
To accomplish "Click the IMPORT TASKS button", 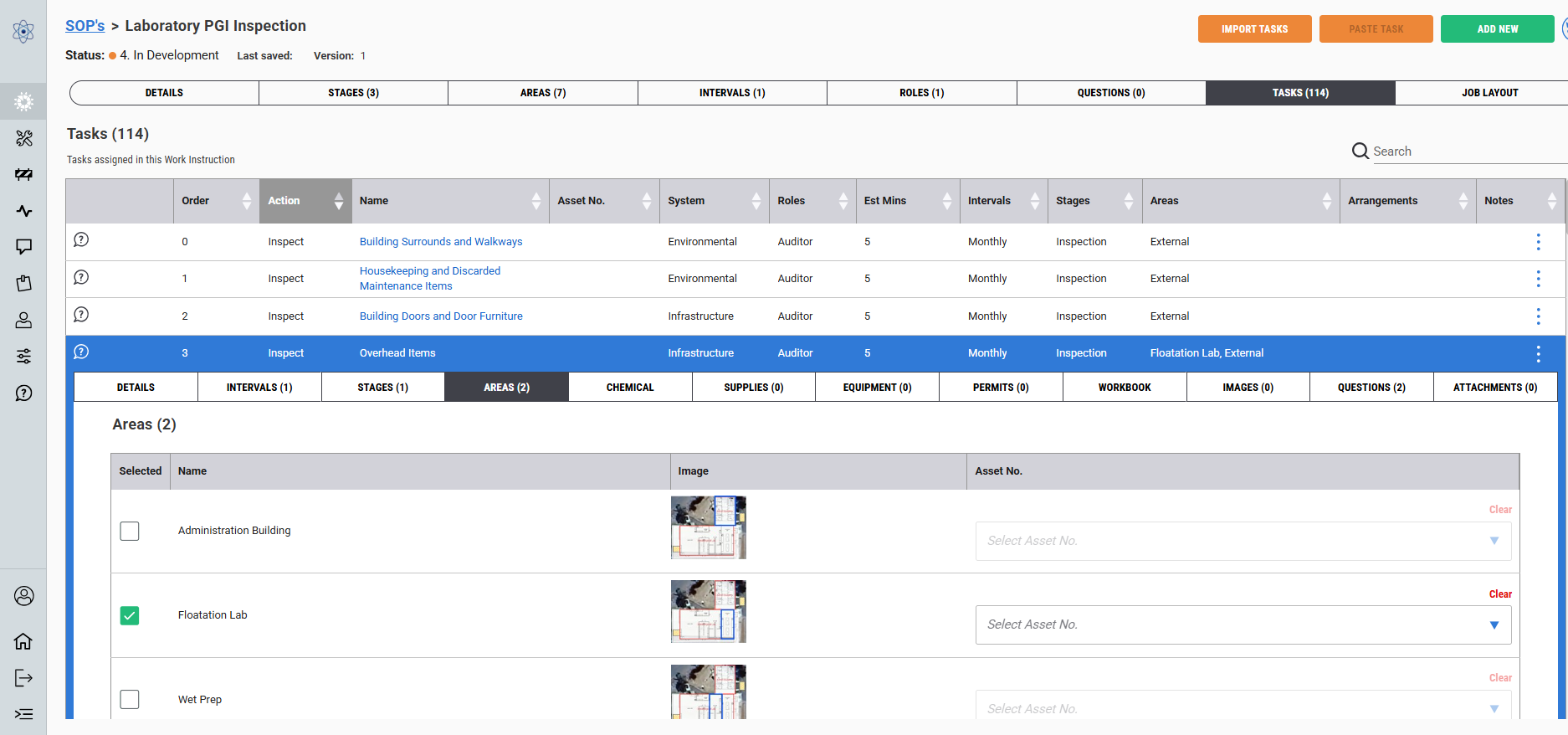I will coord(1254,29).
